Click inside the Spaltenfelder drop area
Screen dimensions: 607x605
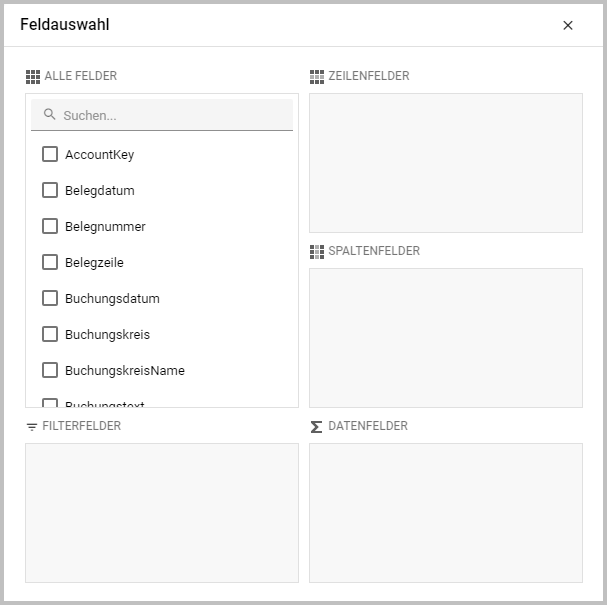click(x=445, y=338)
